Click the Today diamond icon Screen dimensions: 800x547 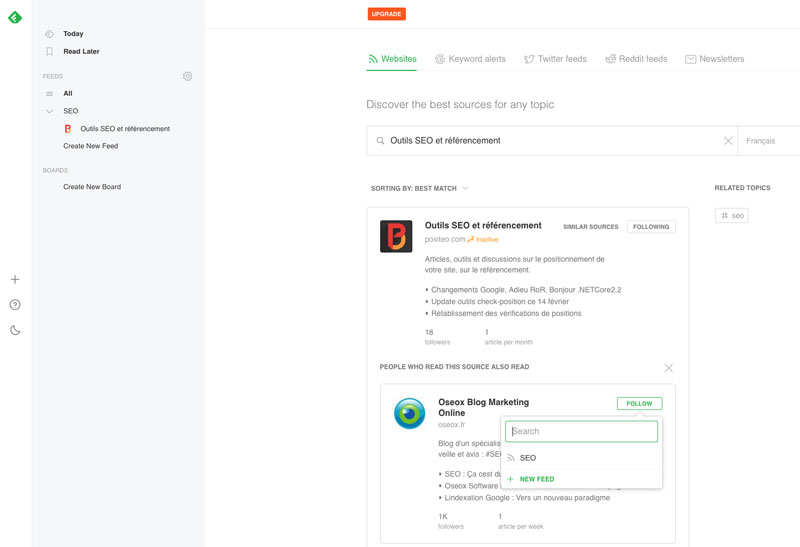click(49, 34)
